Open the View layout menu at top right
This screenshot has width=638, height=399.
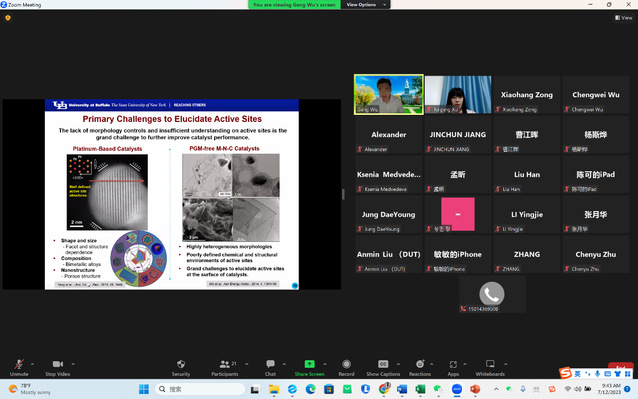623,17
